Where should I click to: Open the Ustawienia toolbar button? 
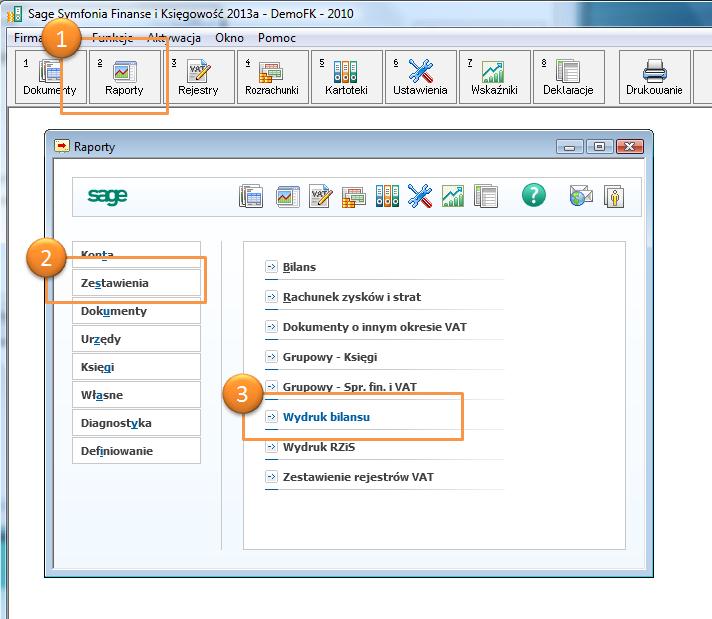(420, 77)
